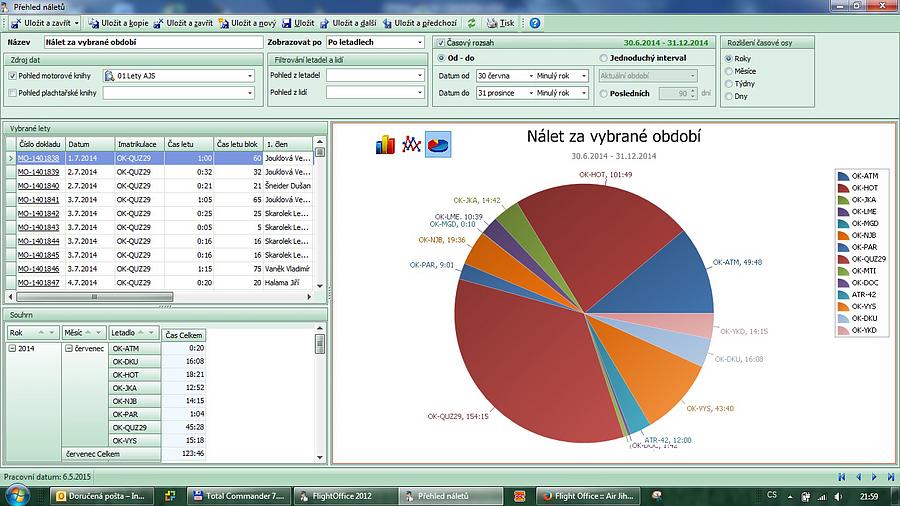The image size is (900, 506).
Task: Open the Zobrazovat po dropdown
Action: pyautogui.click(x=419, y=42)
